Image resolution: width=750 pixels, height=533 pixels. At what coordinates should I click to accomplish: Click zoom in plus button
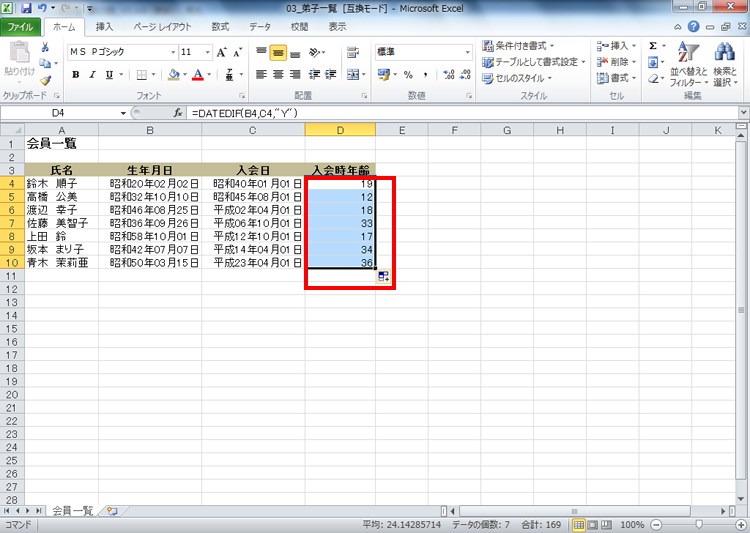[742, 525]
